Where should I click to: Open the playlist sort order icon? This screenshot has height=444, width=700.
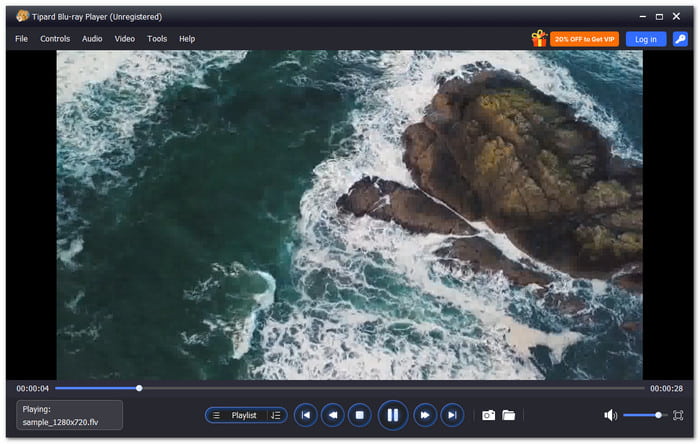coord(276,415)
